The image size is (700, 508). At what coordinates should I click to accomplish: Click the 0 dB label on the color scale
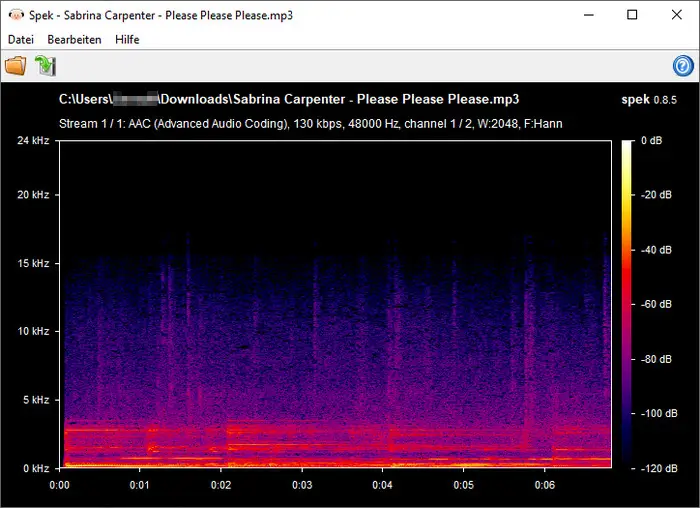click(651, 141)
